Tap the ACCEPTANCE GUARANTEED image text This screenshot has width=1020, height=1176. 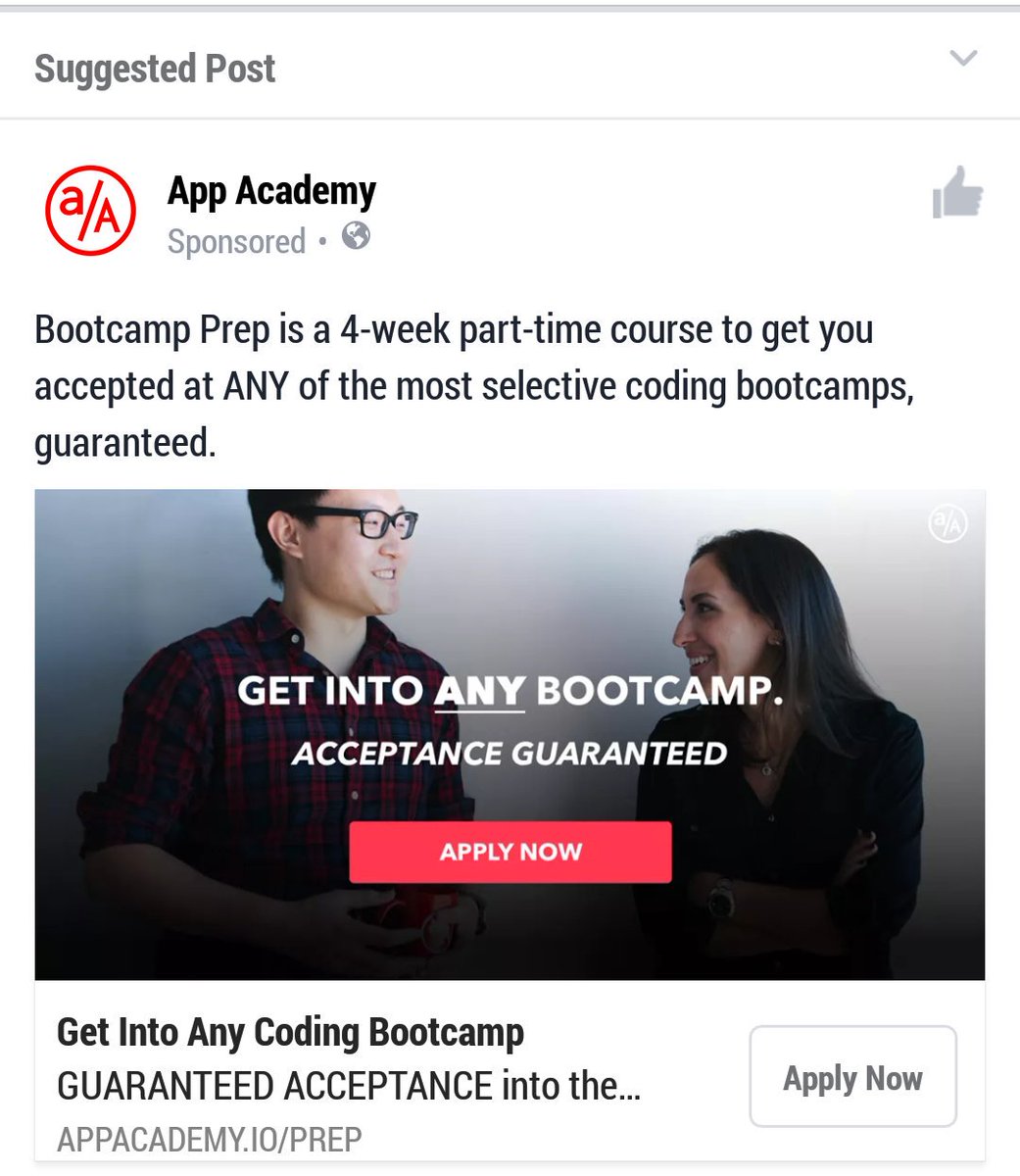(510, 754)
